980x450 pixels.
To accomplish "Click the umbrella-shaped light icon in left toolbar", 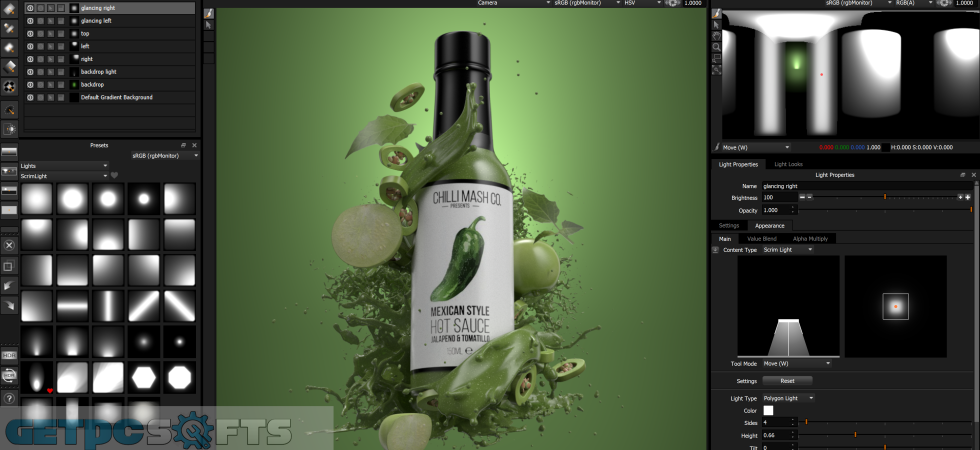I will coord(9,110).
